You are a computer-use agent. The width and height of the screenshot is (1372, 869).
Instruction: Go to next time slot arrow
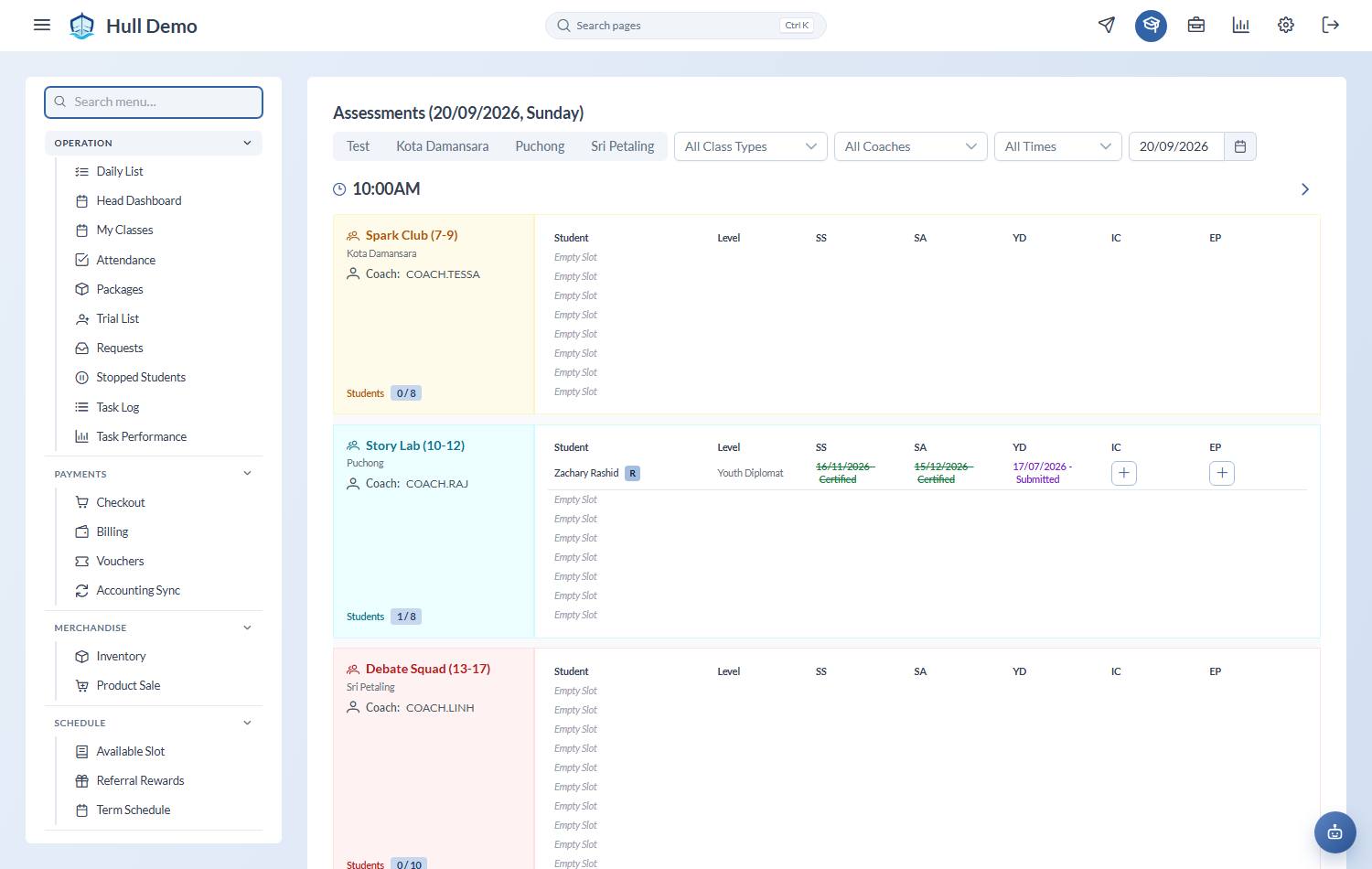click(x=1305, y=189)
